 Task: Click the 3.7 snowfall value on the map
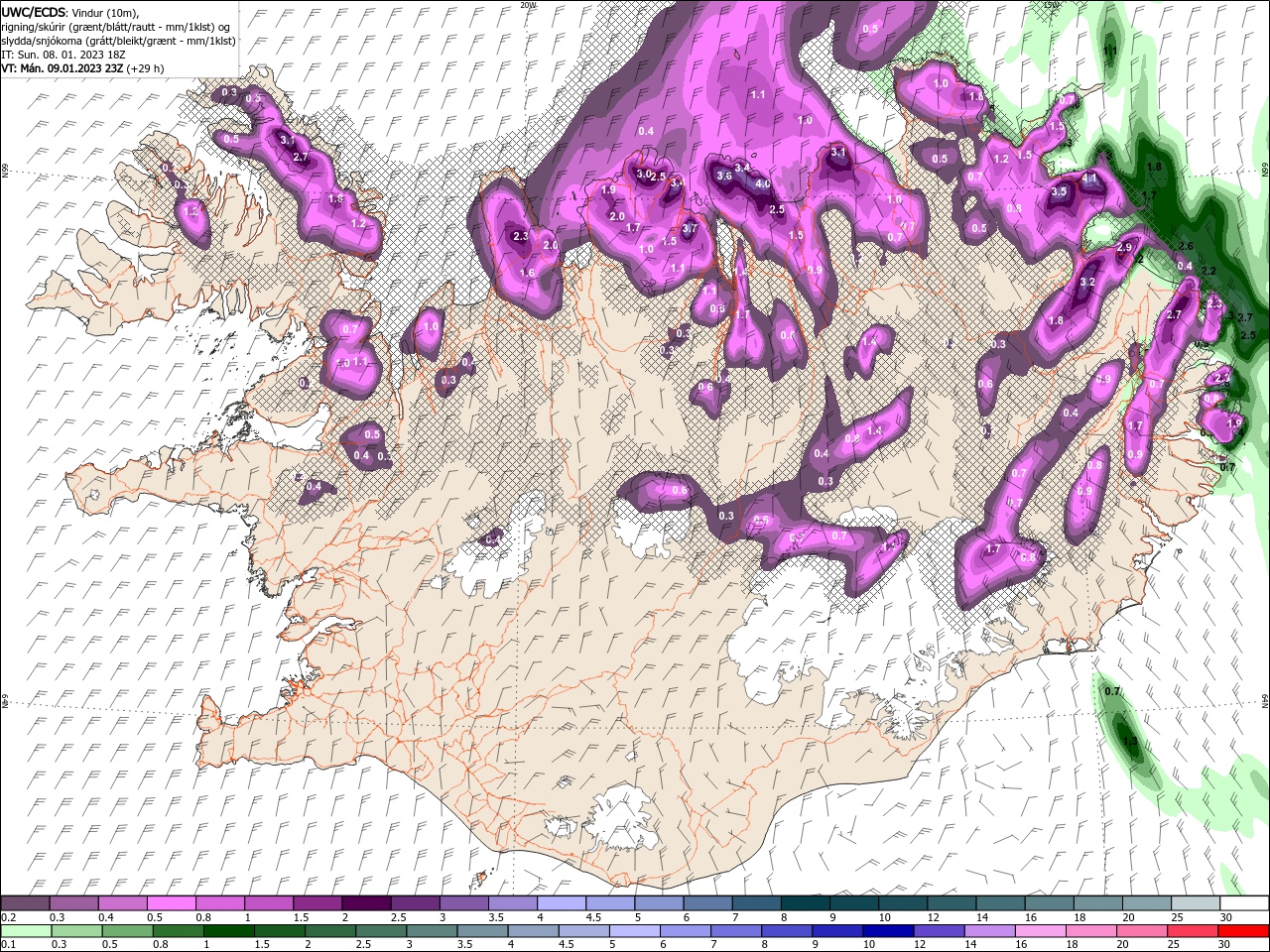(x=691, y=228)
